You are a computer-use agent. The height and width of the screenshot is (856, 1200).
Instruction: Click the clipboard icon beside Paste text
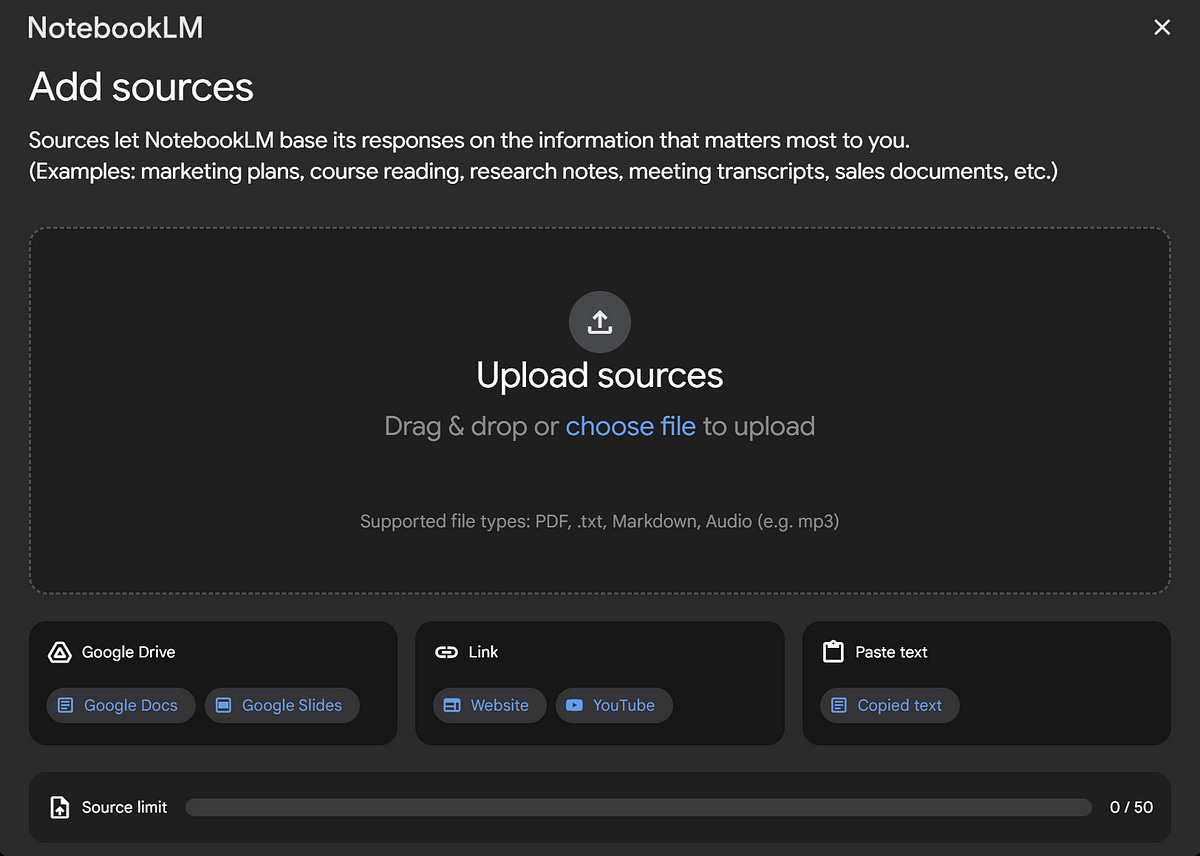[x=833, y=652]
